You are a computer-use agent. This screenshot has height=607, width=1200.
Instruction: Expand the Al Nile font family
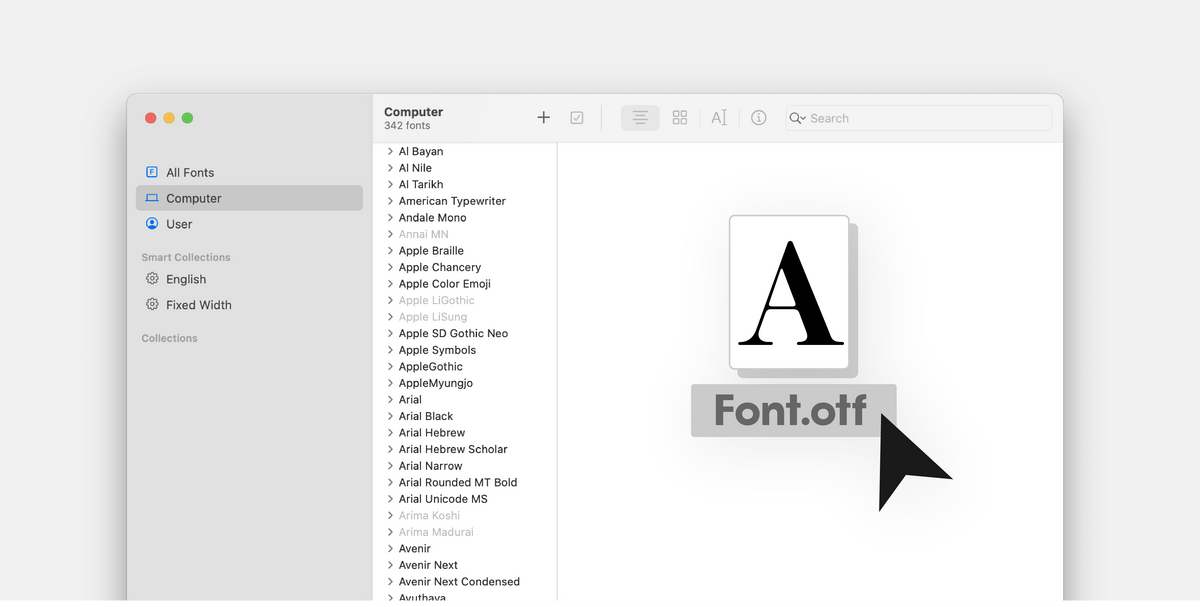(x=390, y=168)
